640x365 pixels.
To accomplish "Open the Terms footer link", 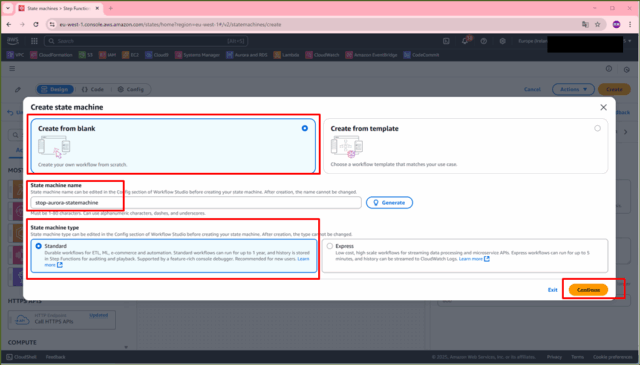I will click(577, 357).
